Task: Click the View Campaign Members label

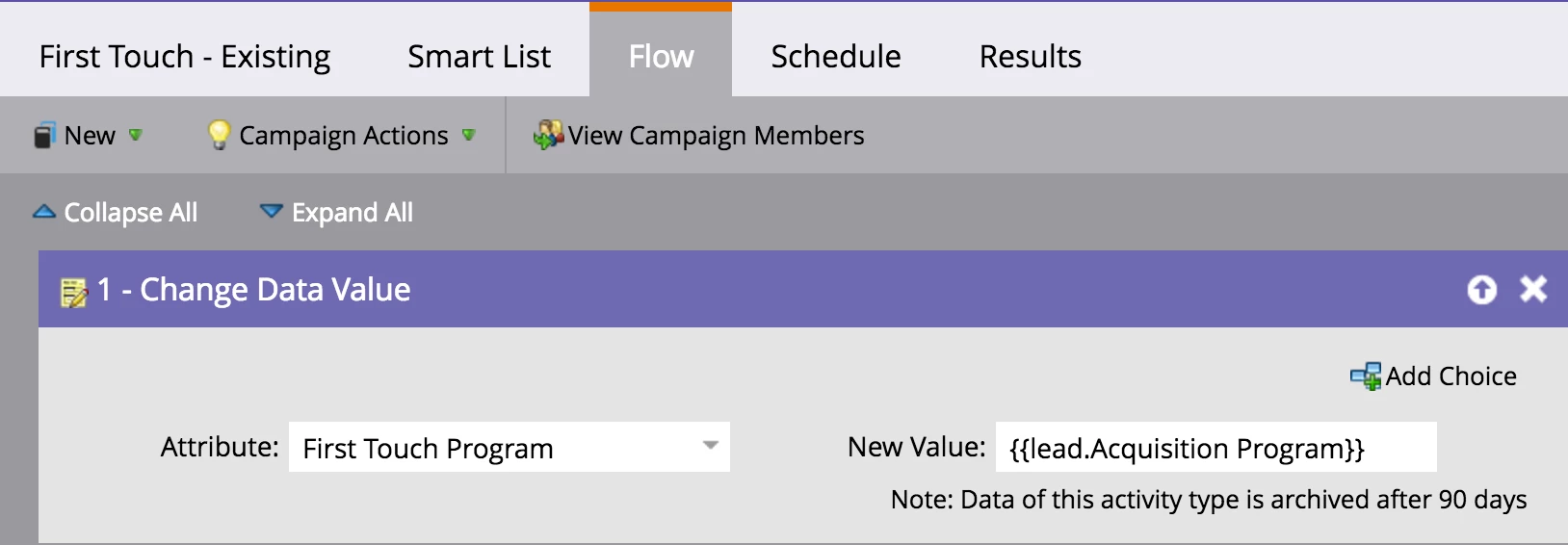Action: [716, 136]
